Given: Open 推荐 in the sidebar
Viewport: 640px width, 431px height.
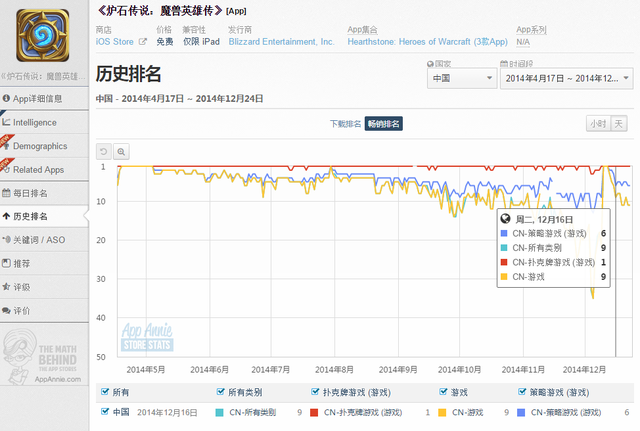Looking at the screenshot, I should (x=44, y=264).
